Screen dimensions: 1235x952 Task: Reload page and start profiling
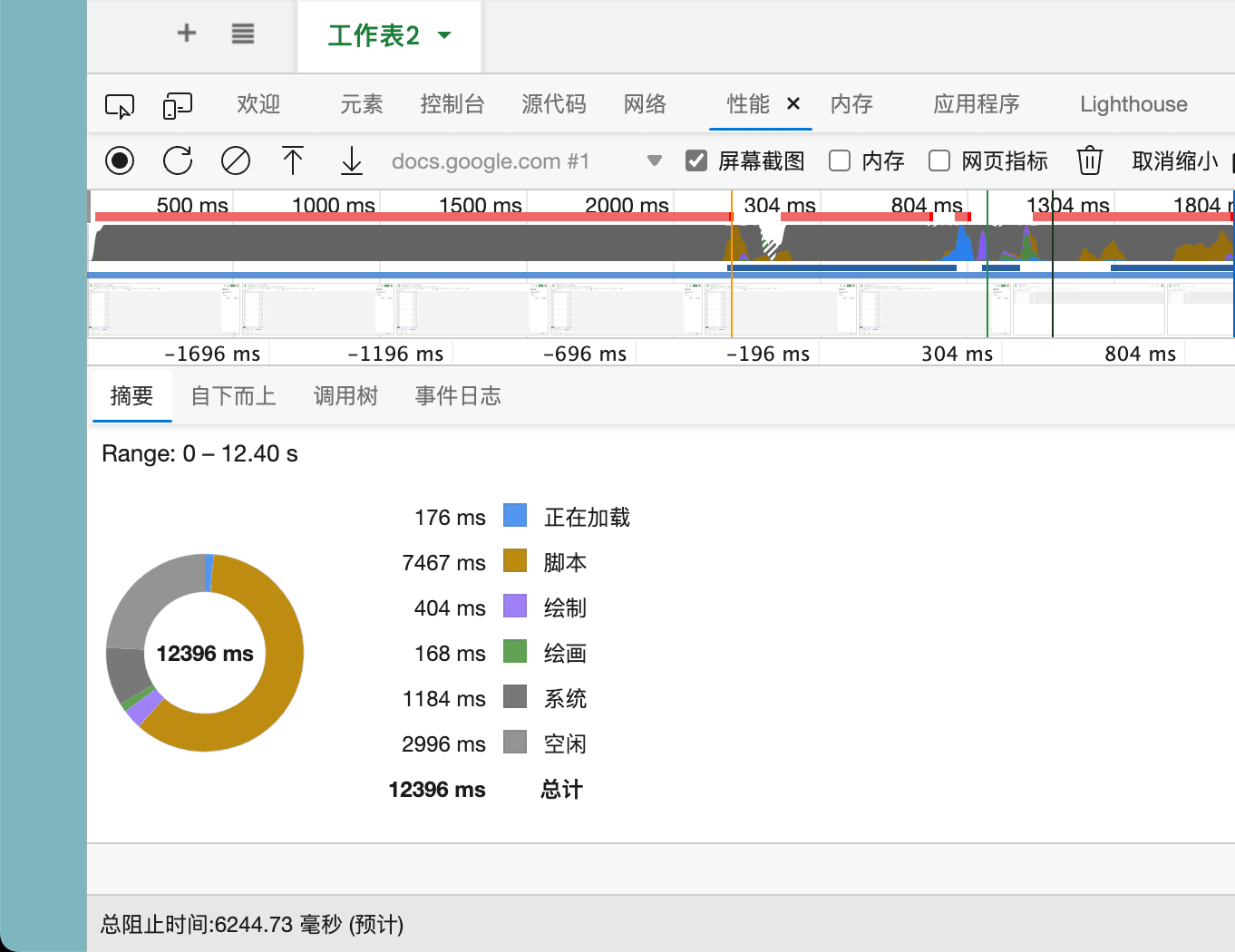point(178,160)
